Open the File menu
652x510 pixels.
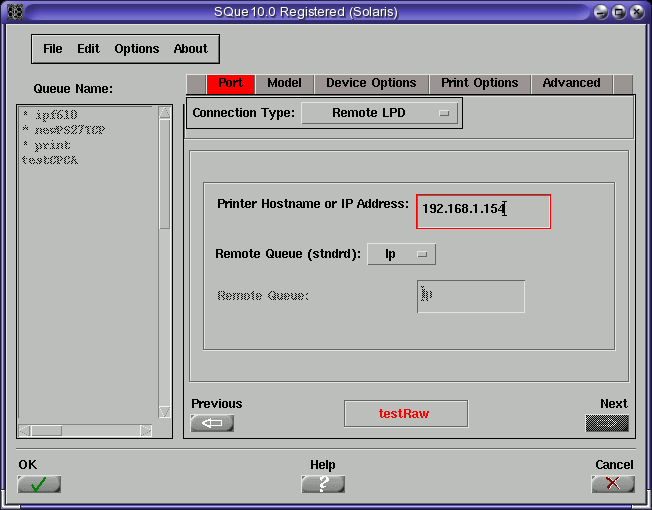click(x=52, y=48)
